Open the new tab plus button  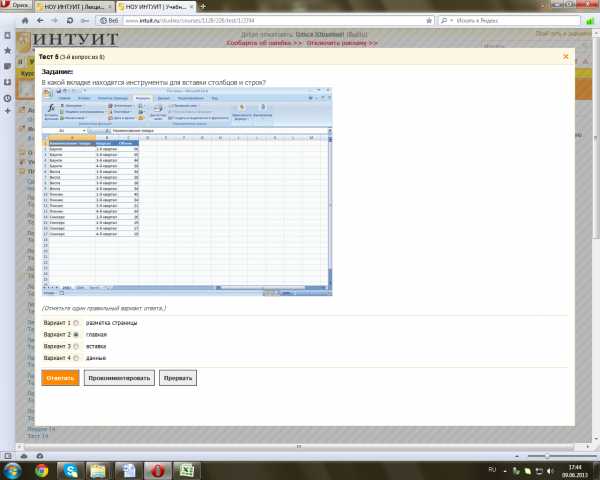tap(203, 6)
